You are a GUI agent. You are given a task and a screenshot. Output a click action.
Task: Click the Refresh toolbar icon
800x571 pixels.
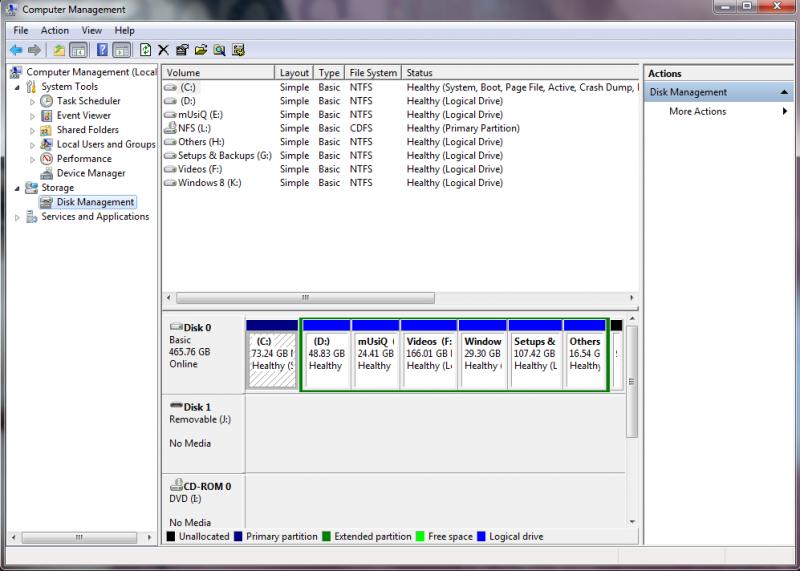point(146,50)
